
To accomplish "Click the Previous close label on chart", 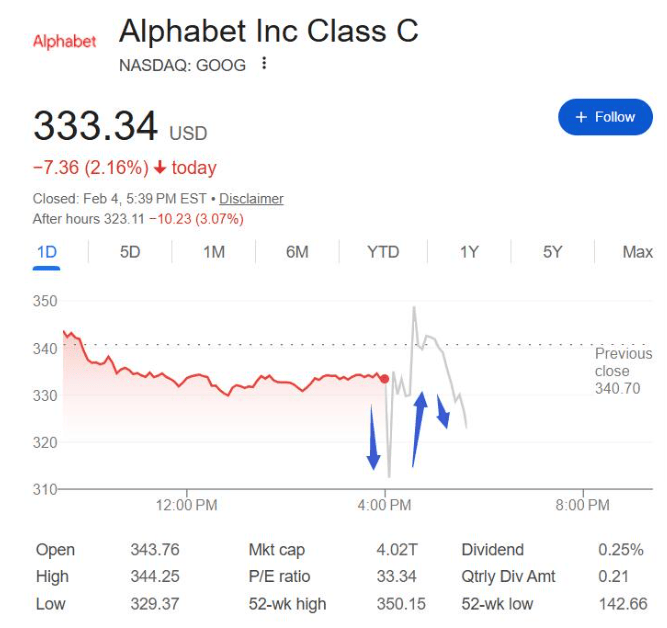I will click(623, 370).
